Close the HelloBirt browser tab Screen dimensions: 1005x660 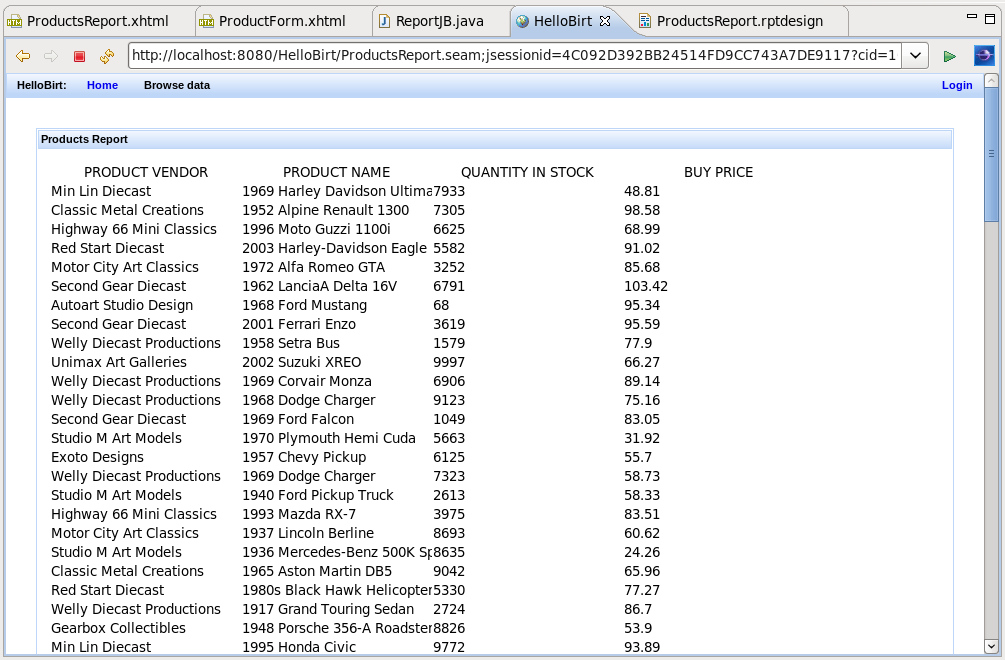[x=604, y=21]
